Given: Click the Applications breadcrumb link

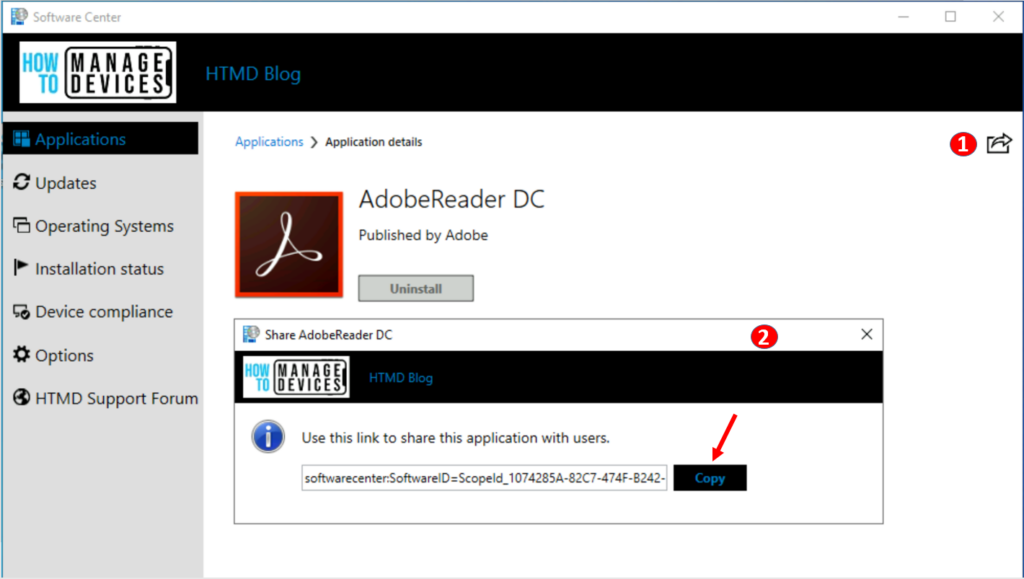Looking at the screenshot, I should (269, 142).
